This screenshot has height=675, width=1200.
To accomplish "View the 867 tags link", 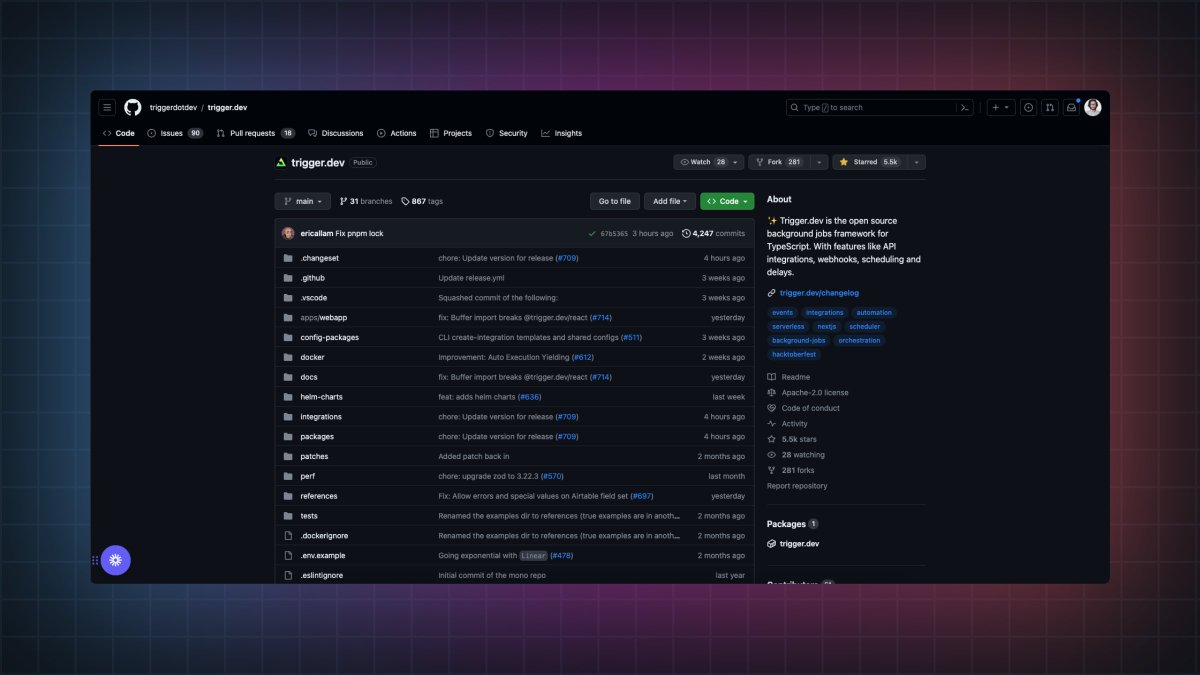I will [422, 201].
